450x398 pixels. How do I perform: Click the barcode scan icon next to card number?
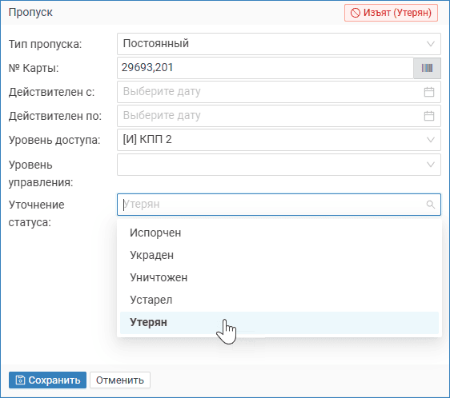pyautogui.click(x=427, y=68)
